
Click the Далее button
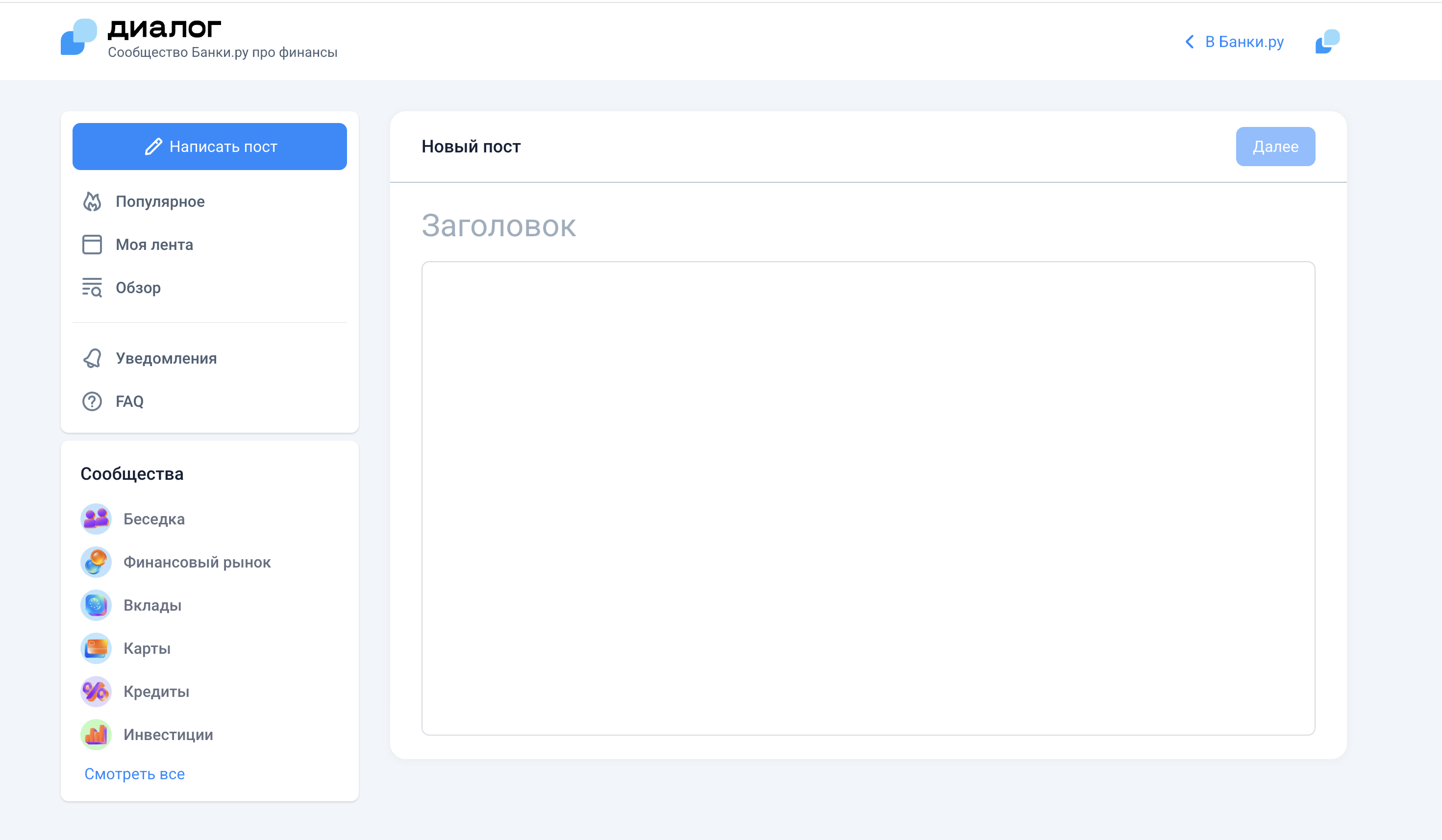(x=1275, y=147)
